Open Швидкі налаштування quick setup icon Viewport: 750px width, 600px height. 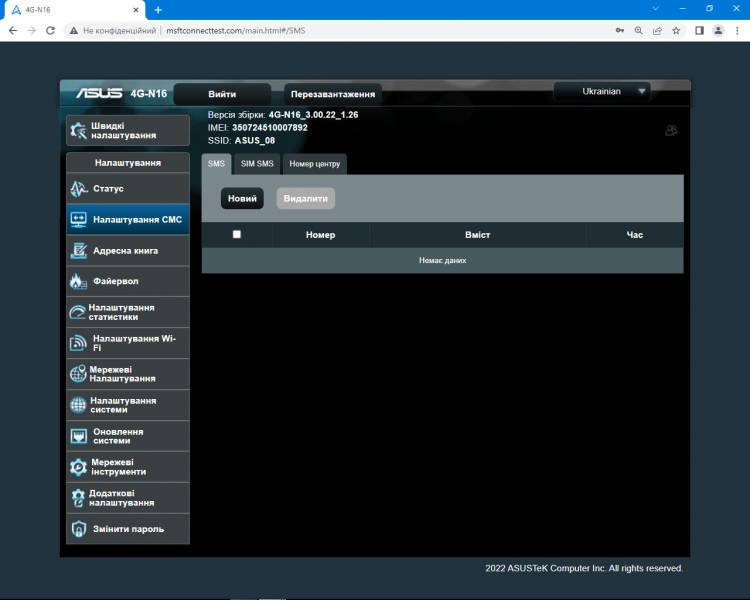[78, 130]
